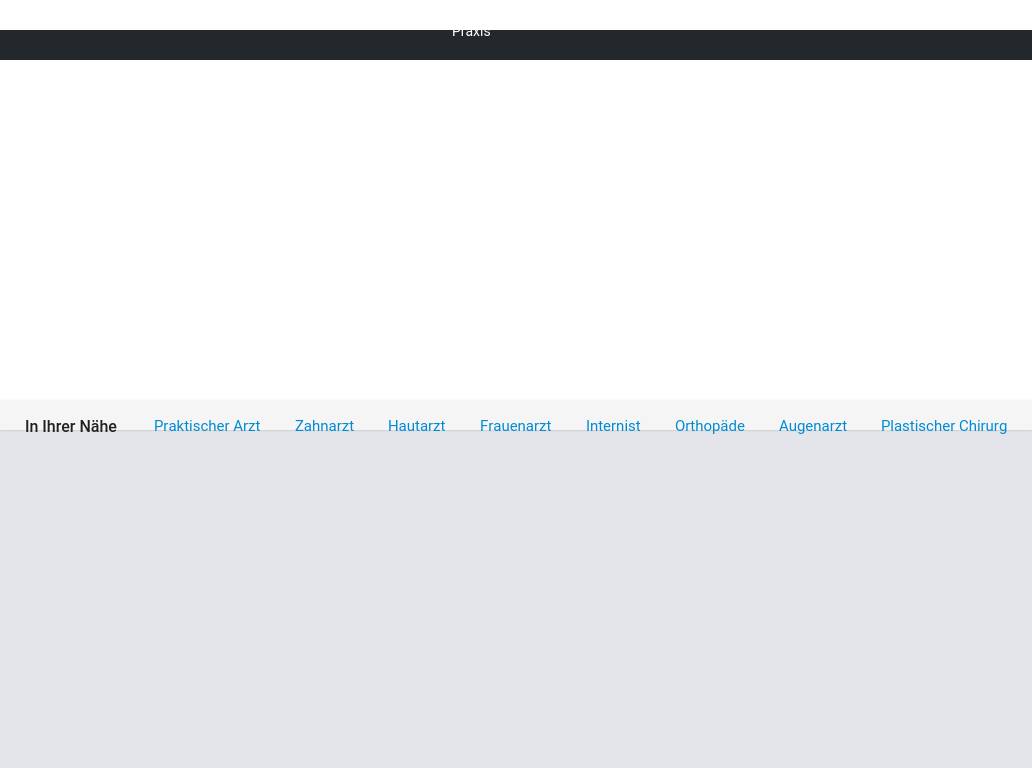Go to the Orthopäde link
1032x768 pixels.
coord(709,426)
